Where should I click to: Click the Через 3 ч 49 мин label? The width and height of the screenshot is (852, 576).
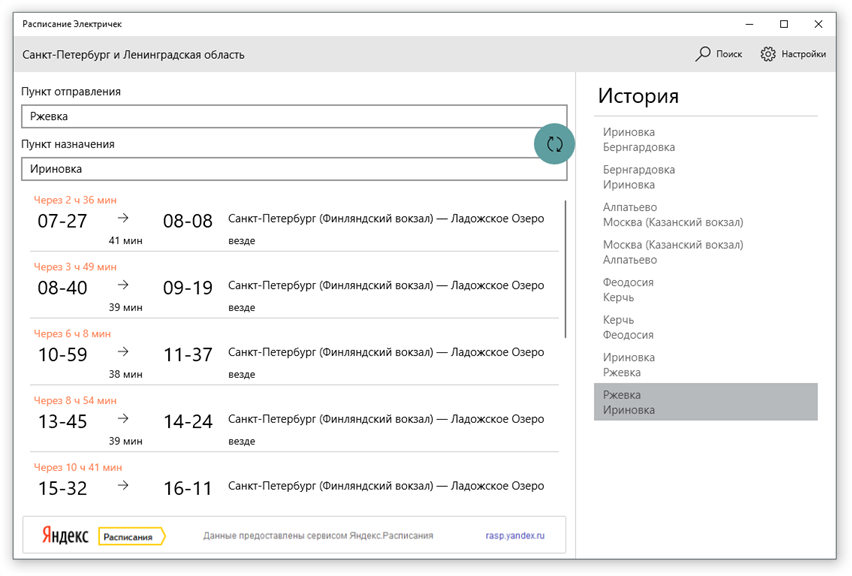[x=75, y=267]
